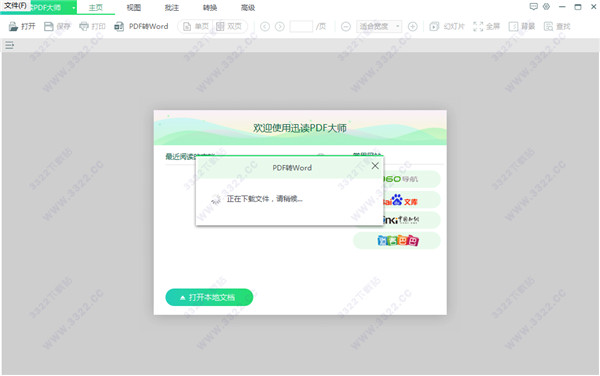Click the 打开 folder icon
The width and height of the screenshot is (600, 376).
point(13,26)
